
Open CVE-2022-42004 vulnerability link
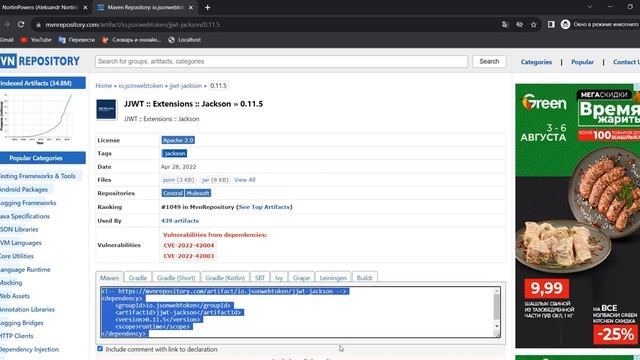point(189,245)
